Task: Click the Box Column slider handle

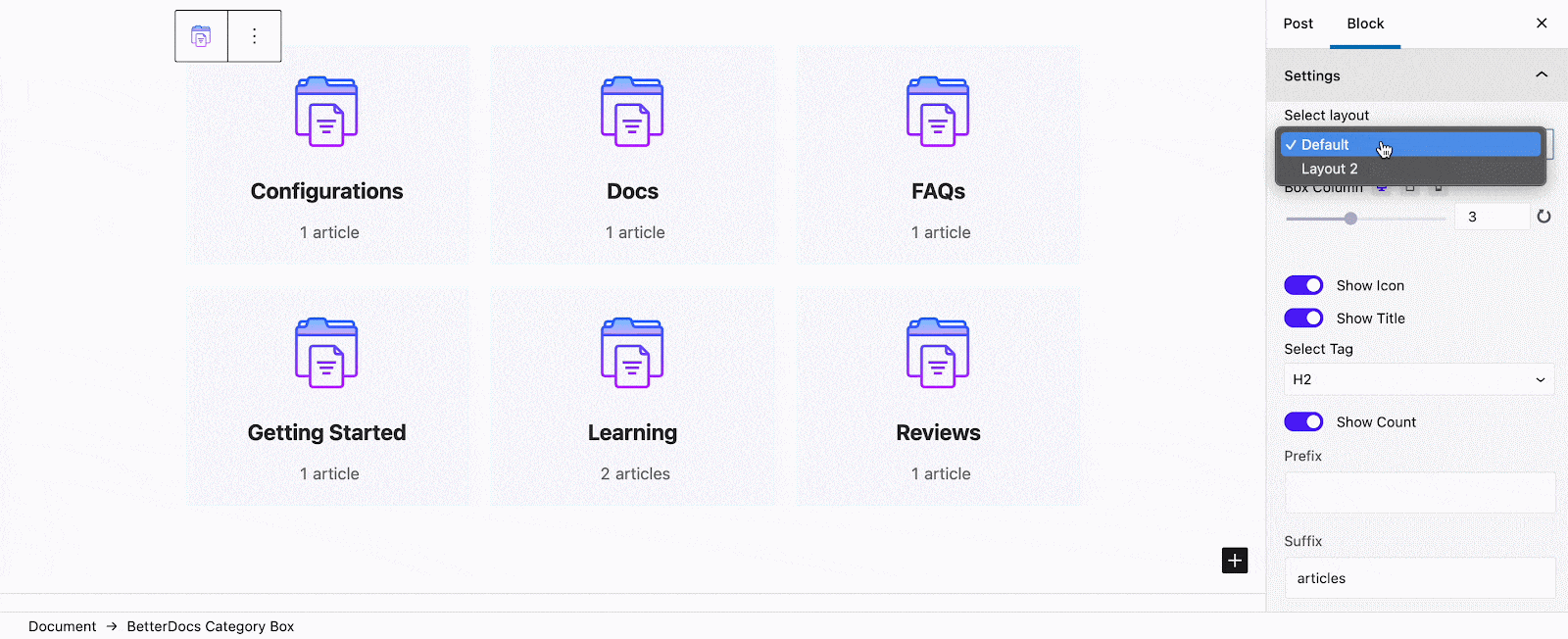Action: point(1350,219)
